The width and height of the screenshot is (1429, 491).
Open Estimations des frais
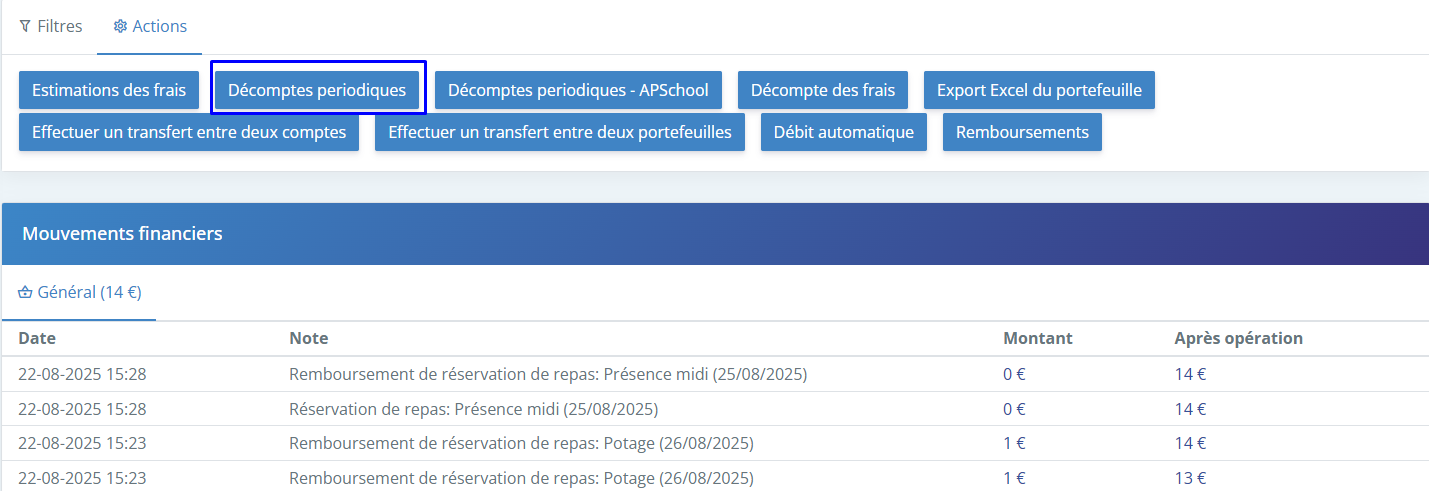(x=109, y=90)
